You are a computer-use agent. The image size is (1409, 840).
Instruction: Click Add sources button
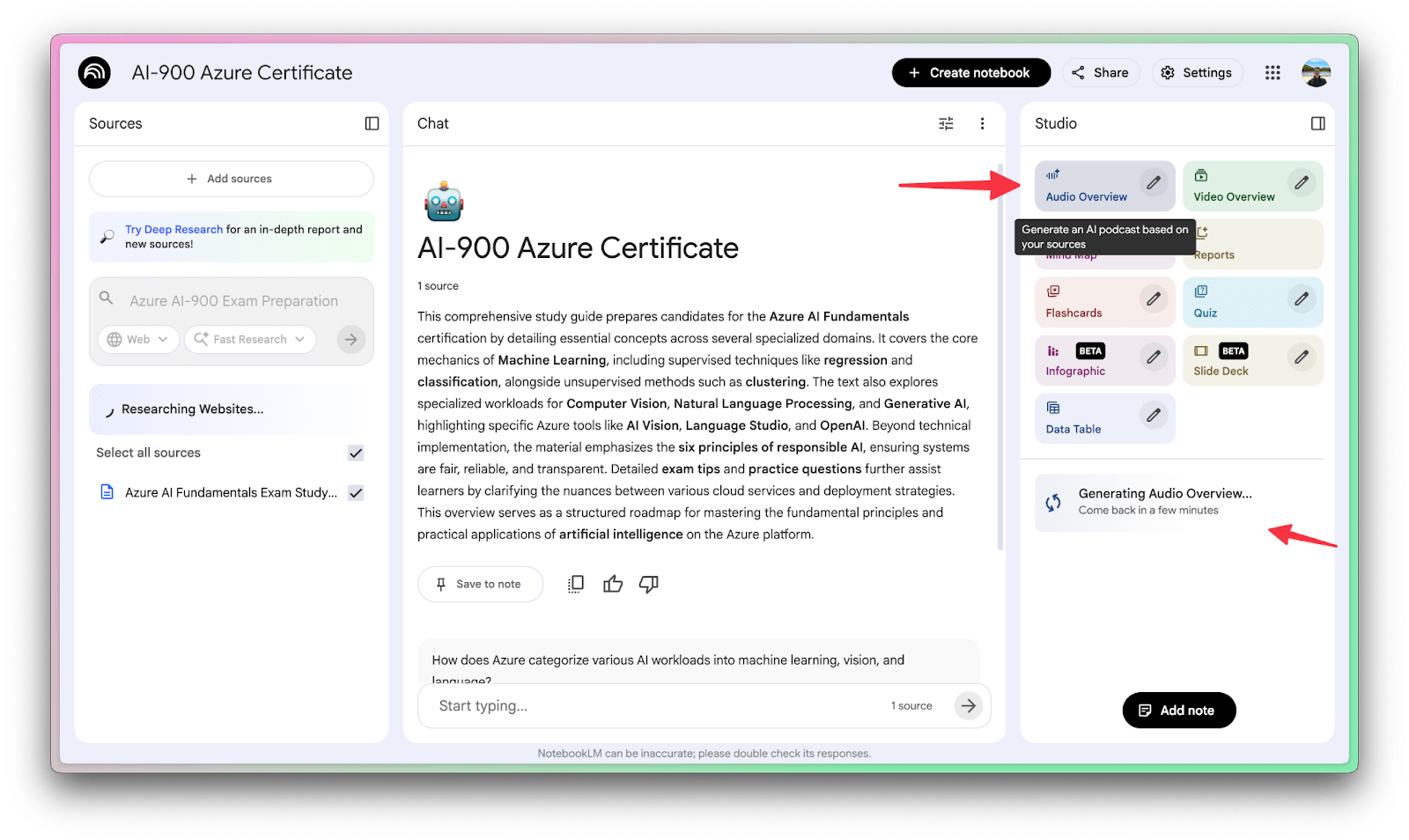click(x=231, y=179)
